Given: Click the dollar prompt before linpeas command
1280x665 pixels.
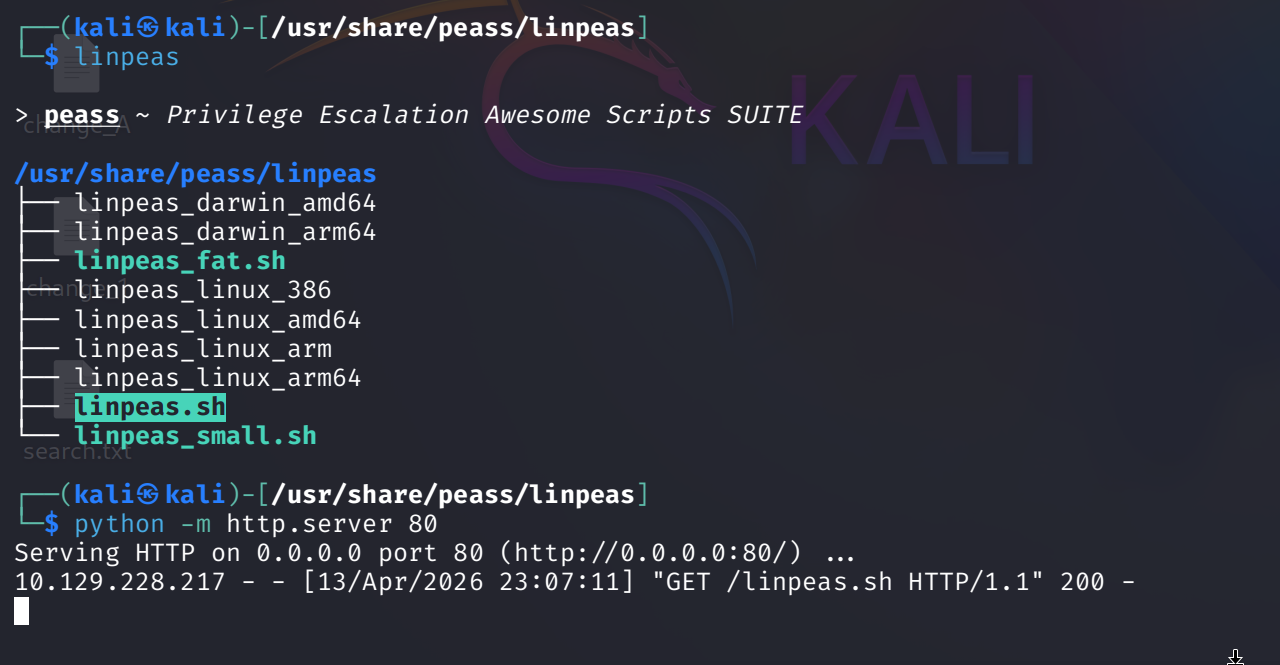Looking at the screenshot, I should click(52, 56).
